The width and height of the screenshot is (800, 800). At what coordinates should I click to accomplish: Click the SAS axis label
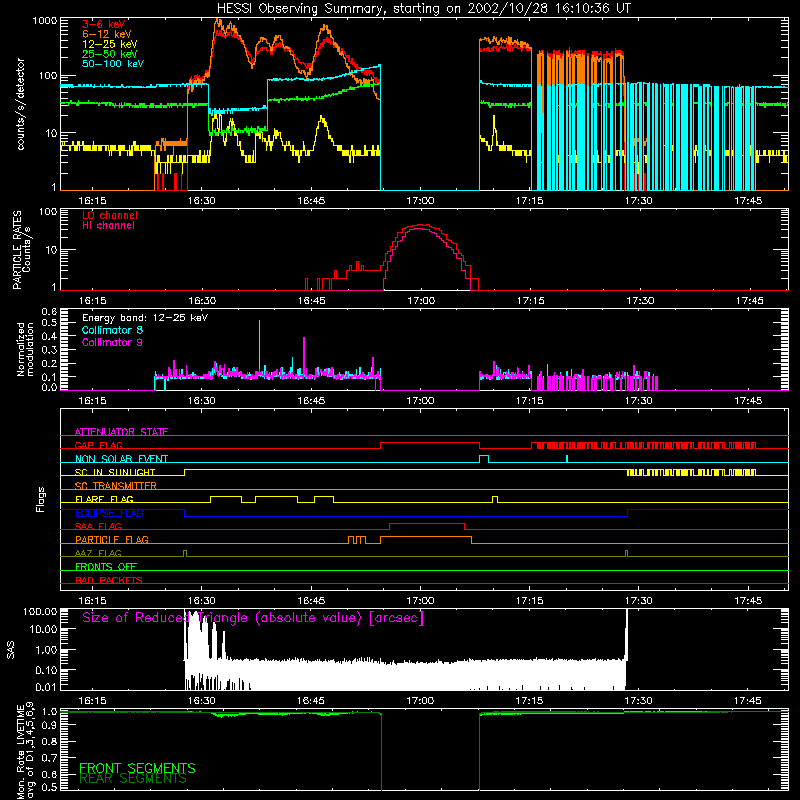[11, 650]
